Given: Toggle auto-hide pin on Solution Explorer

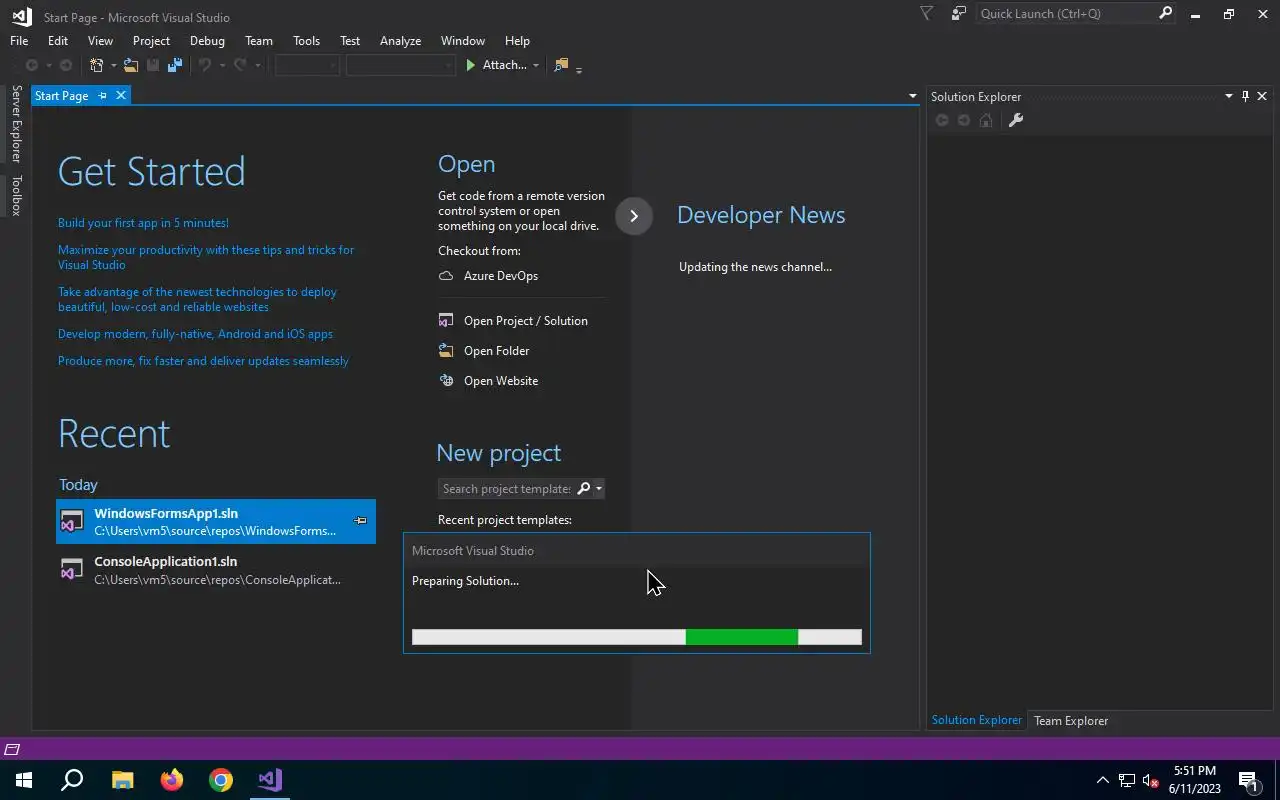Looking at the screenshot, I should (1245, 96).
